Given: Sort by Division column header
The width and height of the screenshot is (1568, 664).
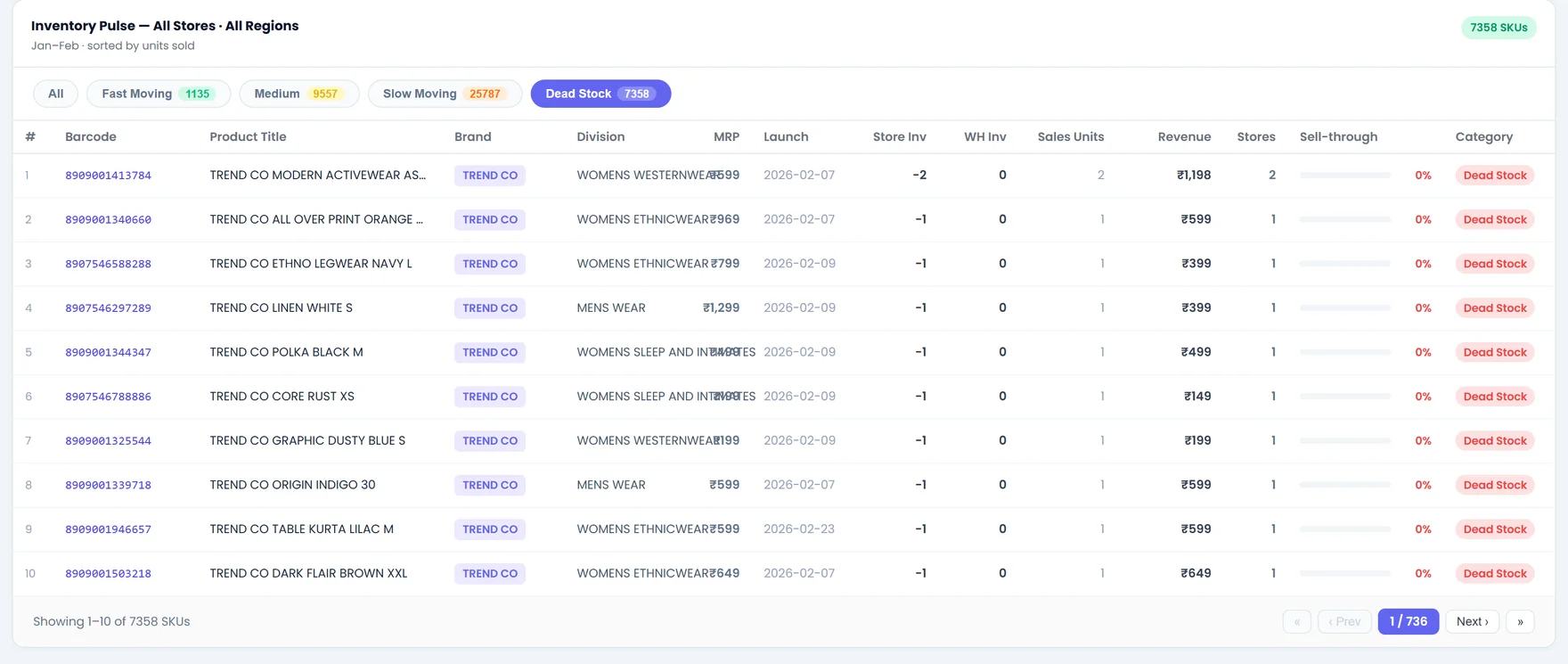Looking at the screenshot, I should tap(600, 136).
